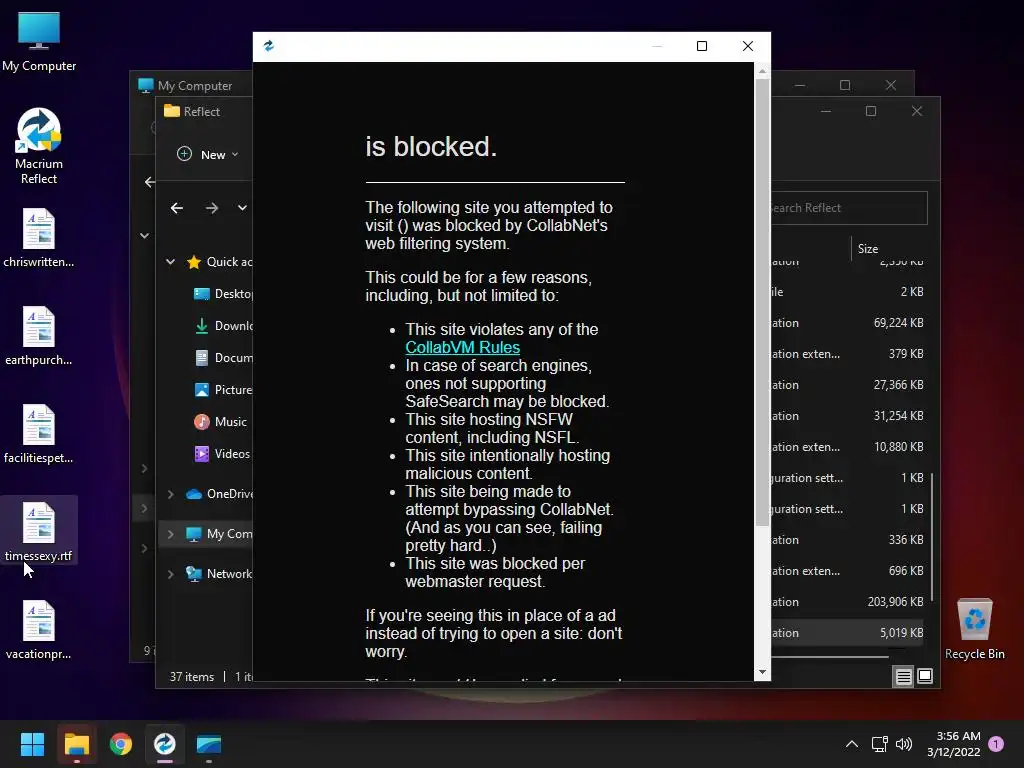Open the Windows Start menu
Image resolution: width=1024 pixels, height=768 pixels.
[x=32, y=744]
